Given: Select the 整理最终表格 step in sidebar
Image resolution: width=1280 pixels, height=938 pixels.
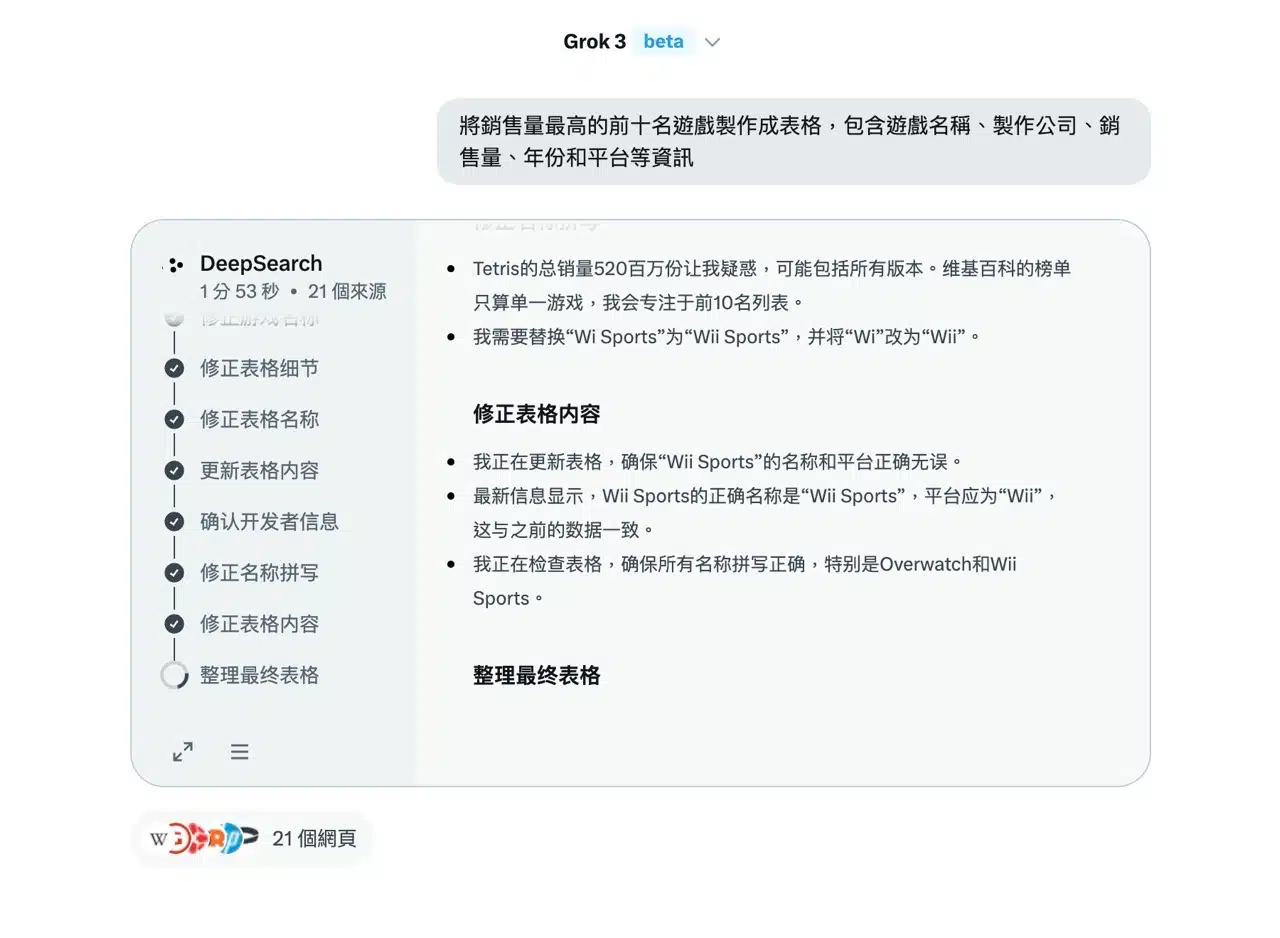Looking at the screenshot, I should [259, 675].
